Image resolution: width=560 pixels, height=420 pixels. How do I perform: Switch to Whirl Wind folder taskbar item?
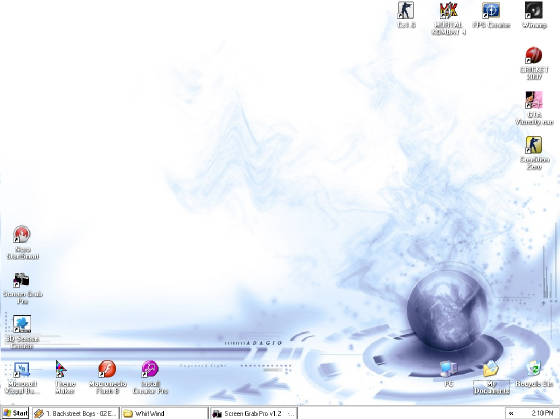[164, 414]
